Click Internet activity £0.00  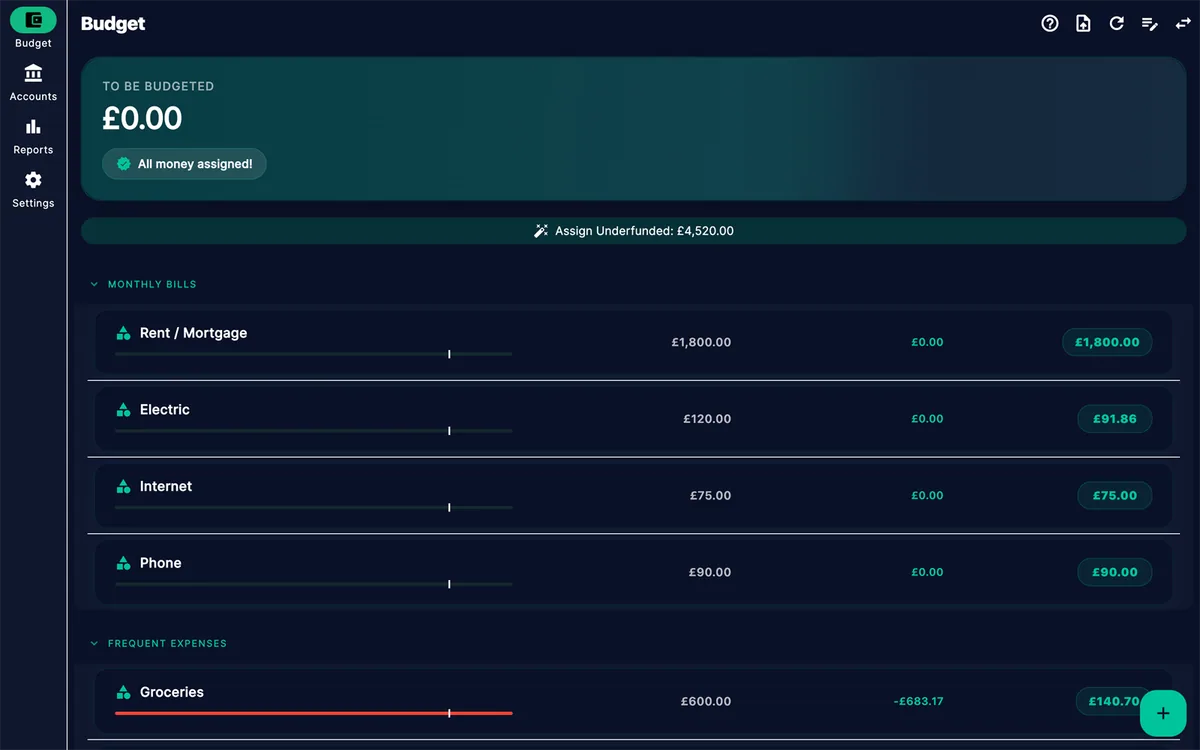pos(927,495)
